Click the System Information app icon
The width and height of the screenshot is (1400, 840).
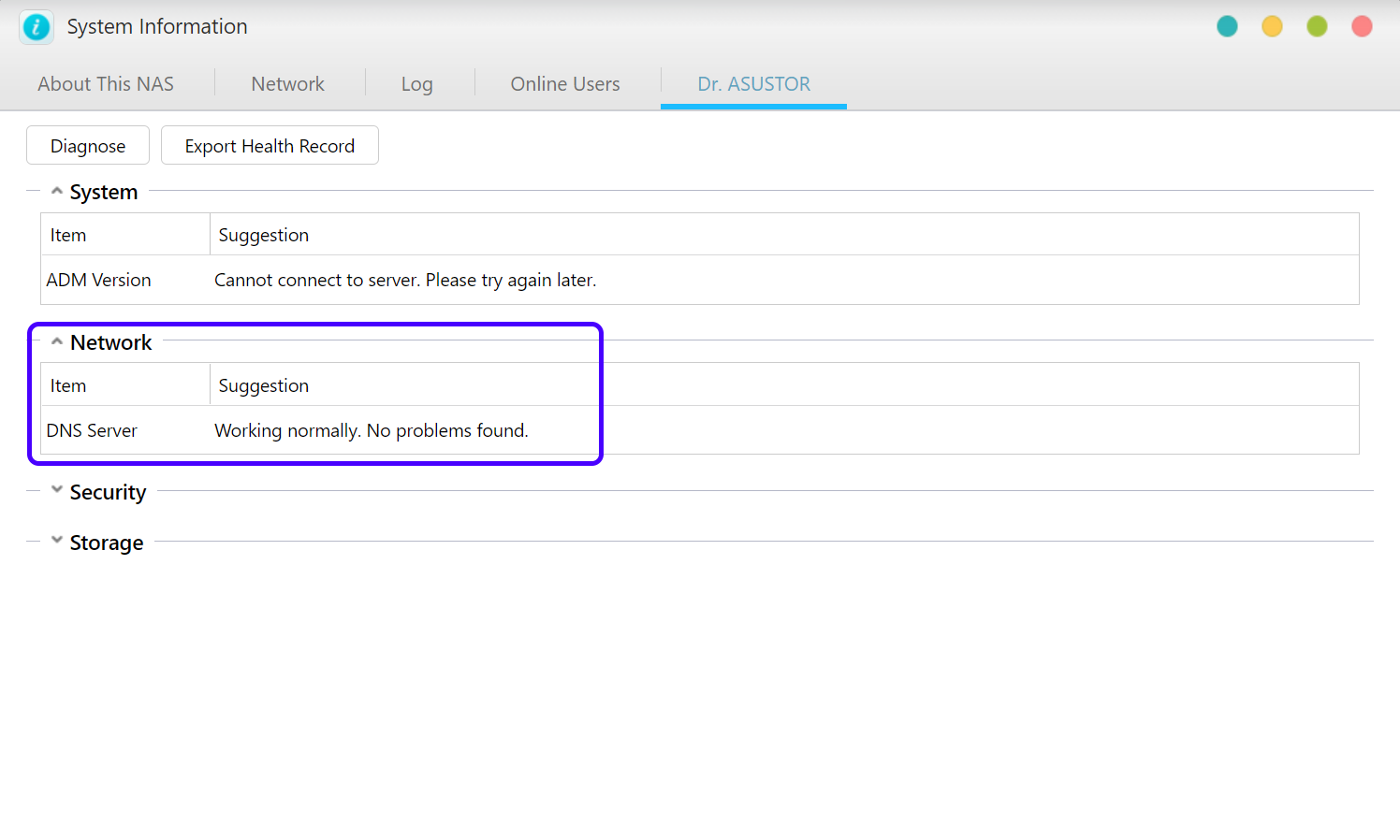coord(36,27)
